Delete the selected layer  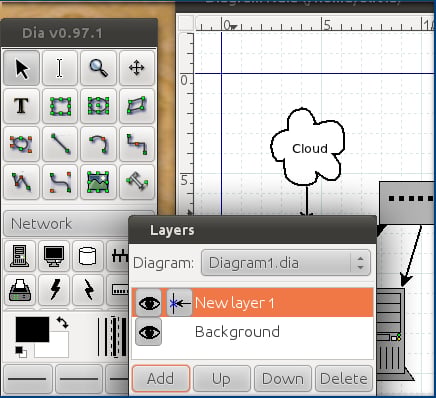344,379
